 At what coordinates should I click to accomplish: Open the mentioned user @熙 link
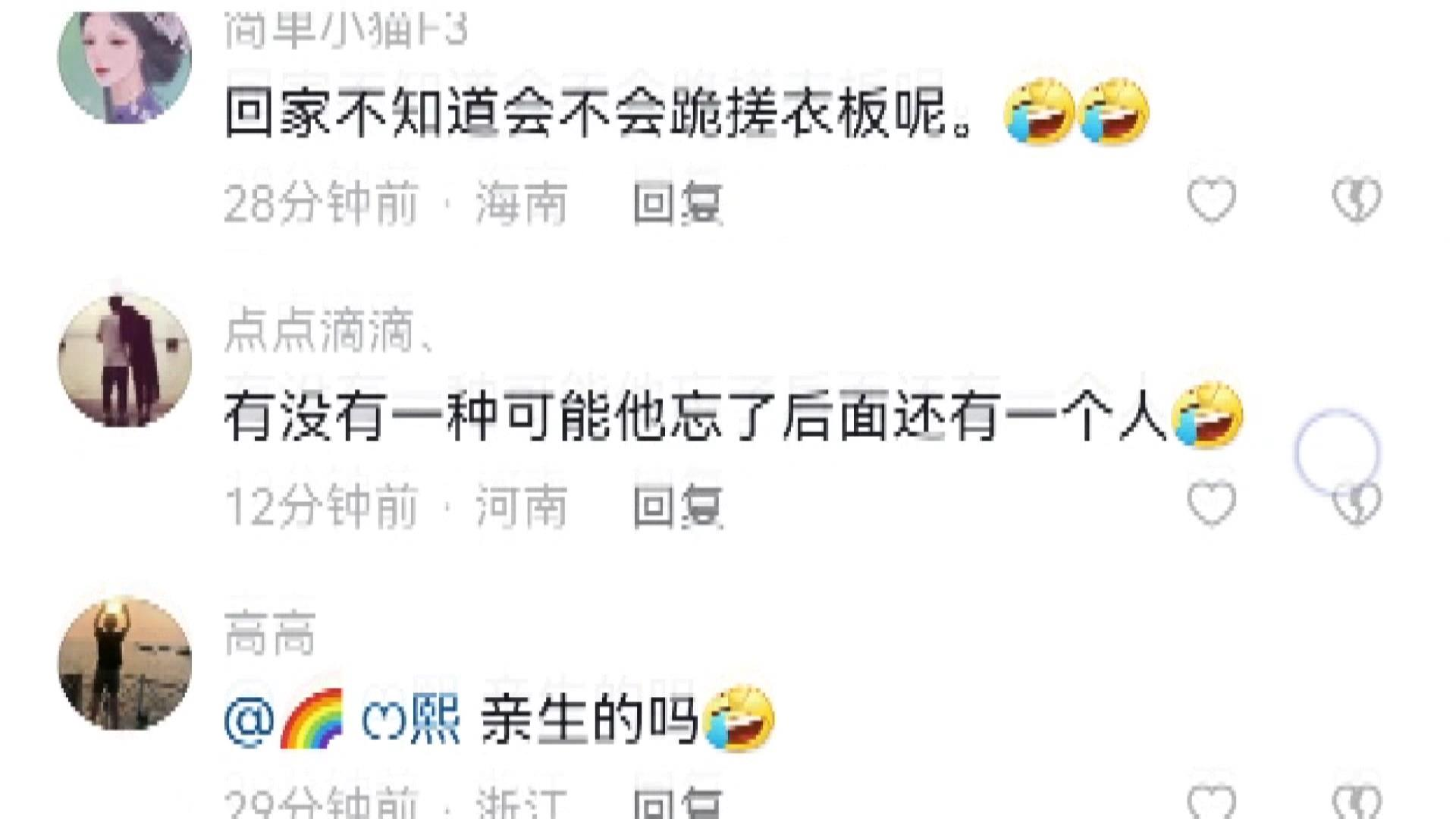click(342, 720)
